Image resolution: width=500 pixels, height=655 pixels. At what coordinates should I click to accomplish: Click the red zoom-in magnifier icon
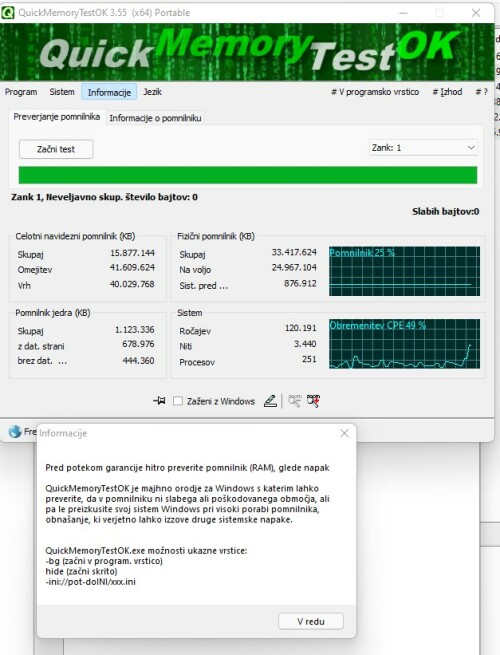[313, 401]
